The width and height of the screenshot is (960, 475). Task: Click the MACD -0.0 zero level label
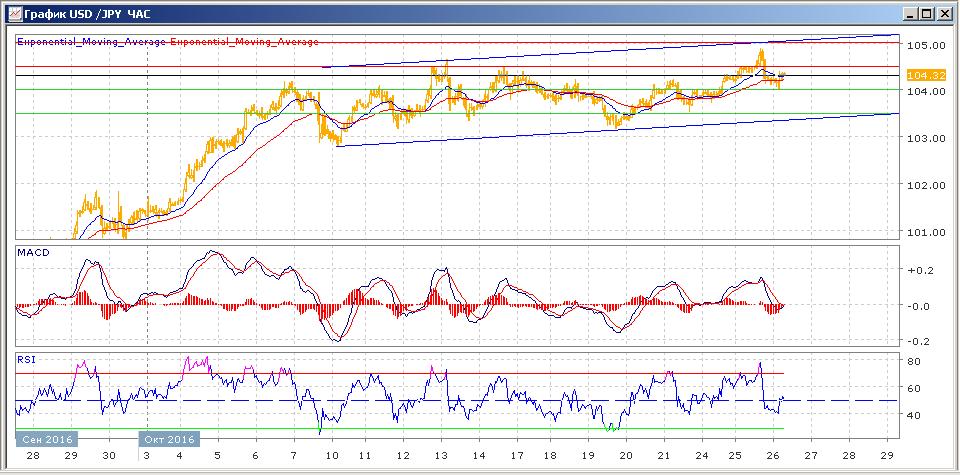coord(916,305)
